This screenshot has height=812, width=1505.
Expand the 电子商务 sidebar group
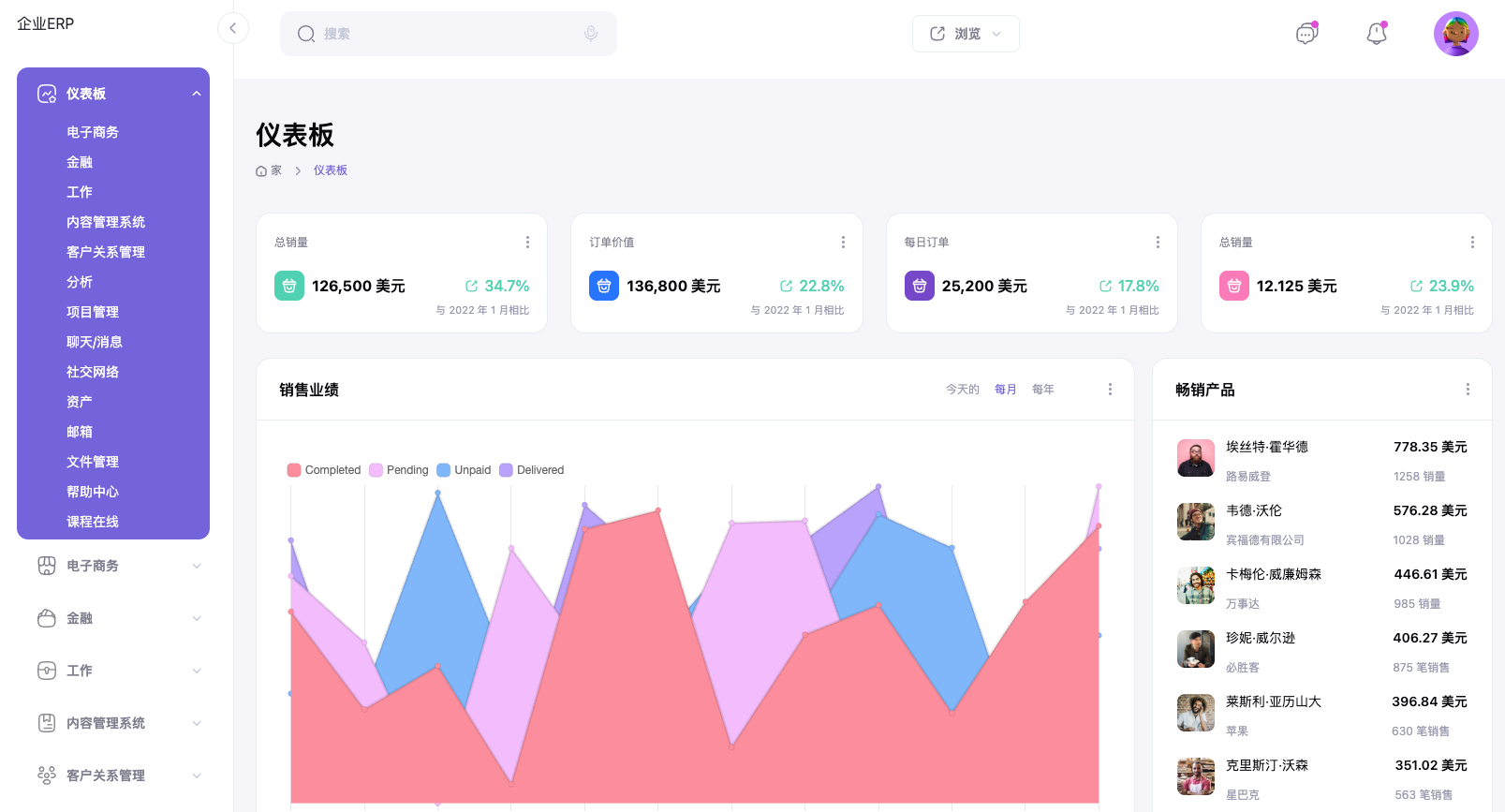pos(117,566)
